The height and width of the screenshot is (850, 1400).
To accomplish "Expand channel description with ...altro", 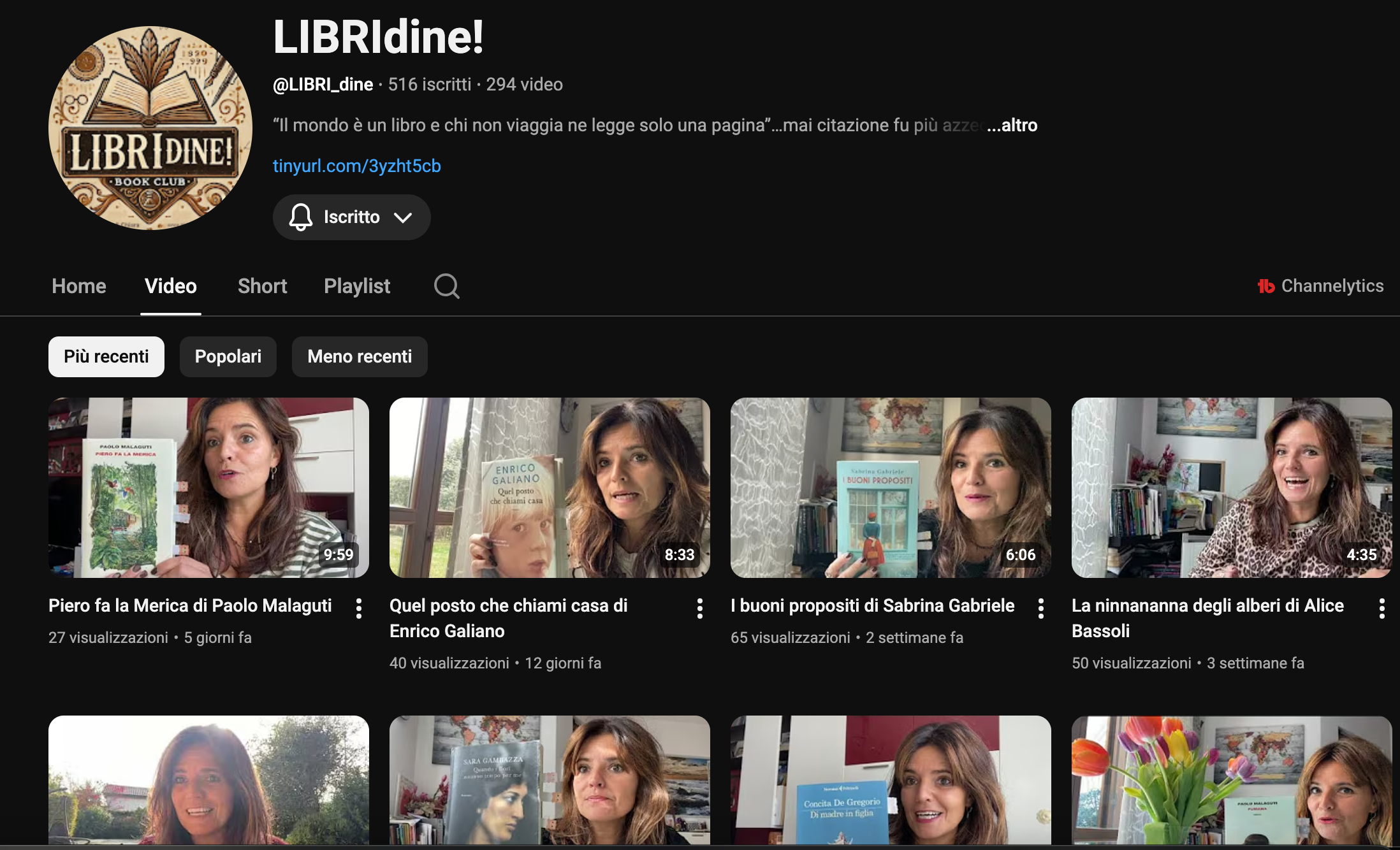I will (x=1012, y=125).
